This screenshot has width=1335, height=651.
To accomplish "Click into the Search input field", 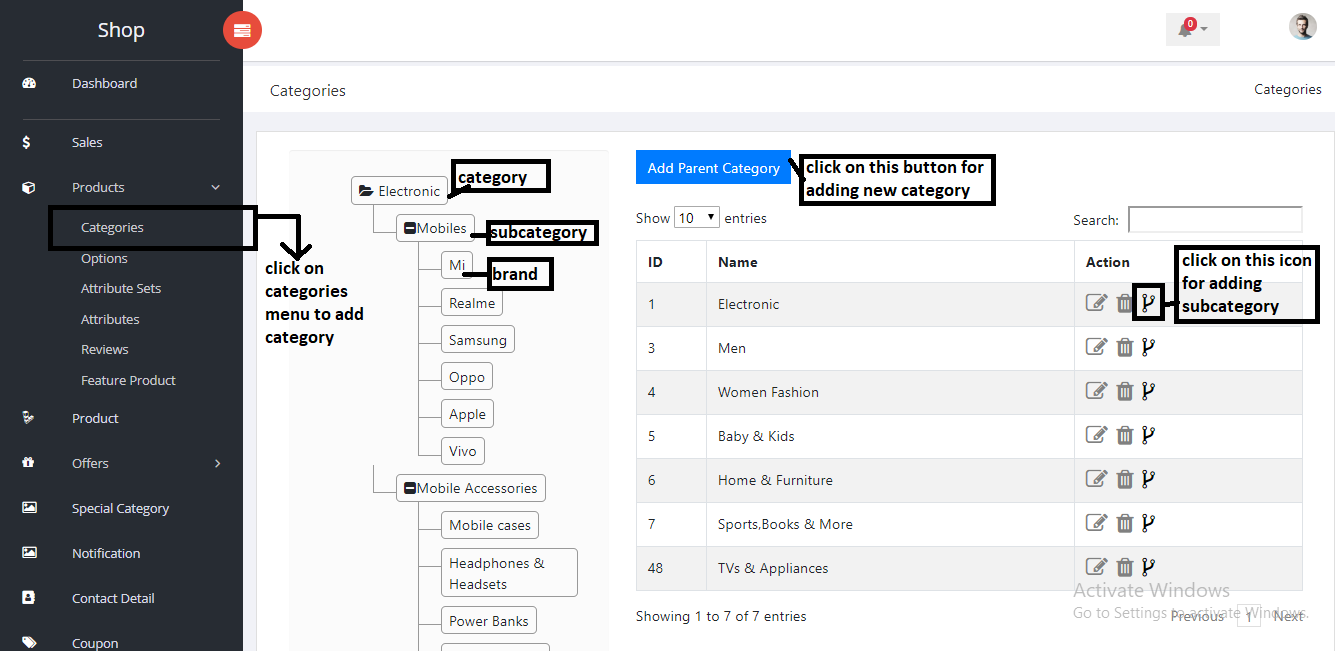I will coord(1214,220).
